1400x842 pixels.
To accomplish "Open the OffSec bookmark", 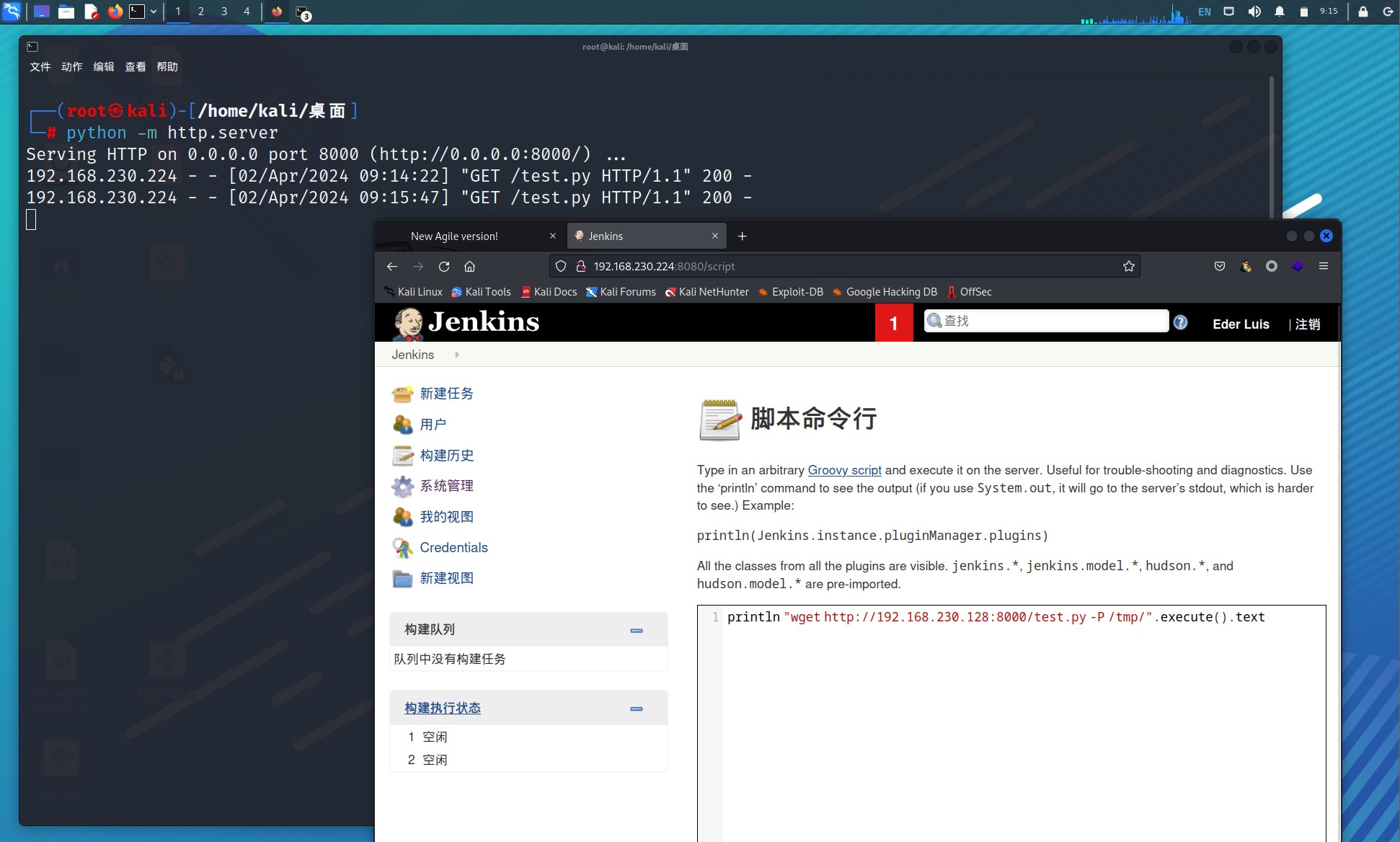I will coord(969,291).
